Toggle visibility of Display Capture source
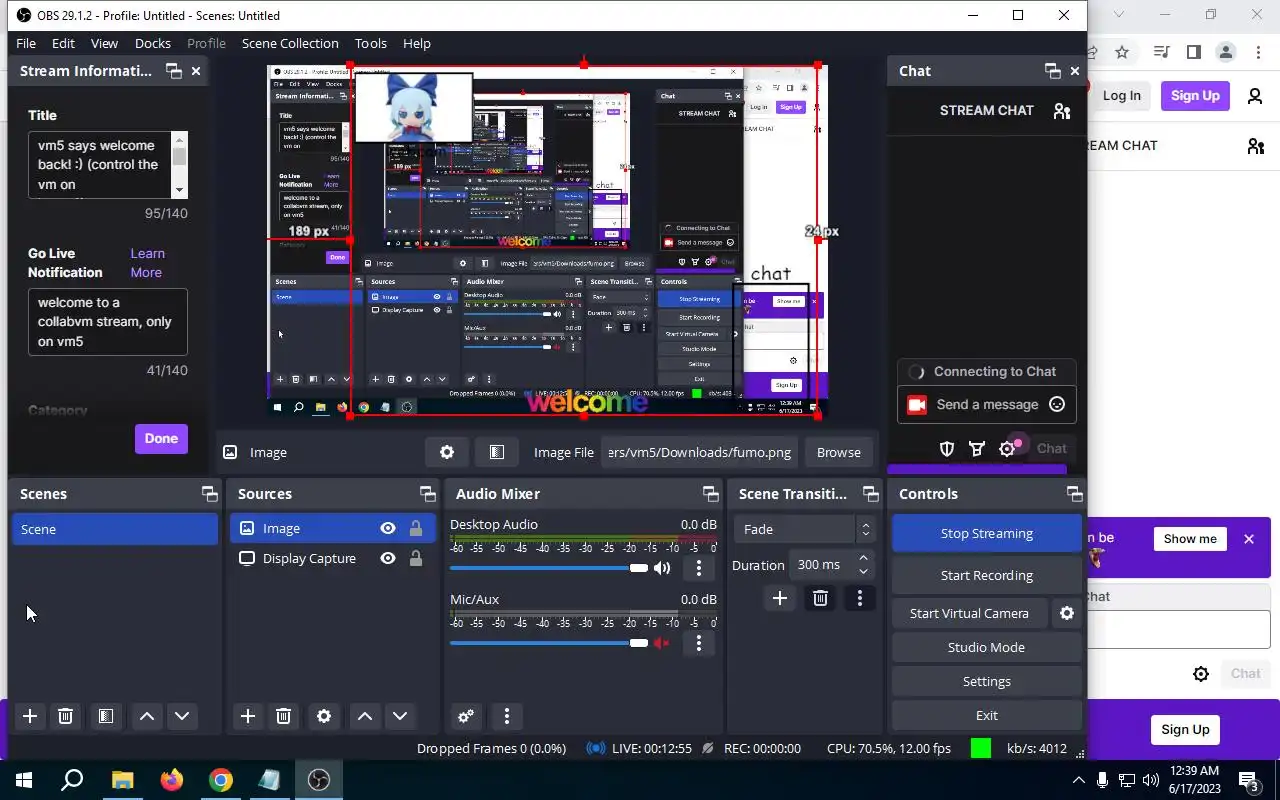1280x800 pixels. tap(388, 558)
